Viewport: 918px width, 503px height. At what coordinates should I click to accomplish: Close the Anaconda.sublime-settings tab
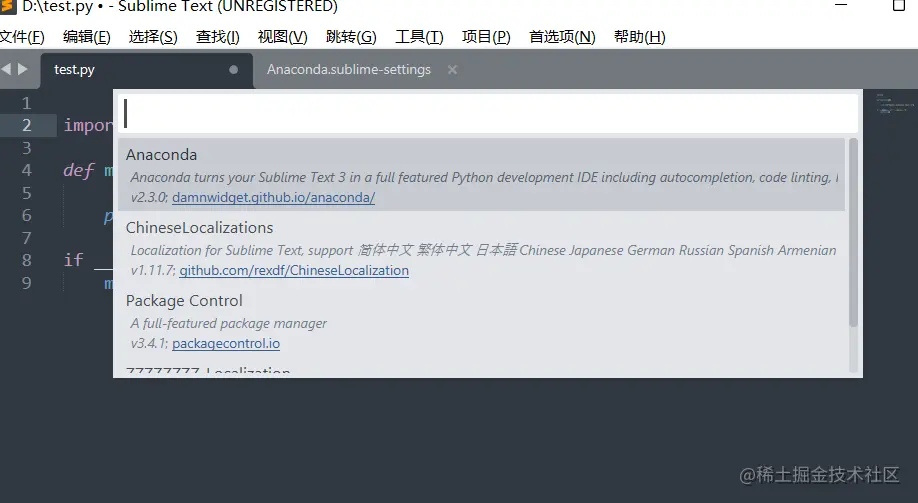[452, 70]
